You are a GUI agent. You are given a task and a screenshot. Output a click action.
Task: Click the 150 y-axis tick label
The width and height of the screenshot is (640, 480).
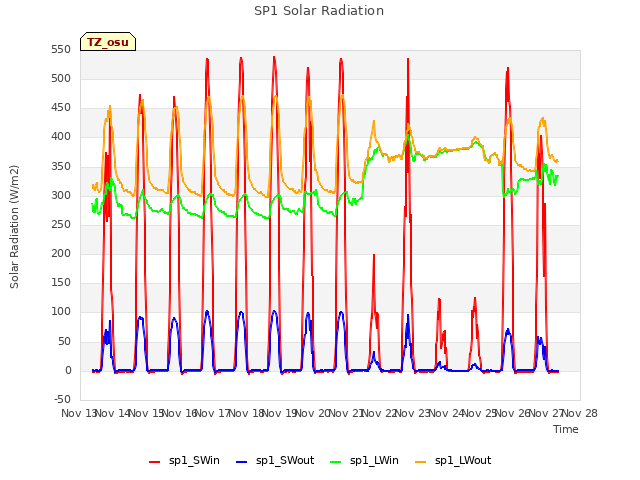point(61,282)
